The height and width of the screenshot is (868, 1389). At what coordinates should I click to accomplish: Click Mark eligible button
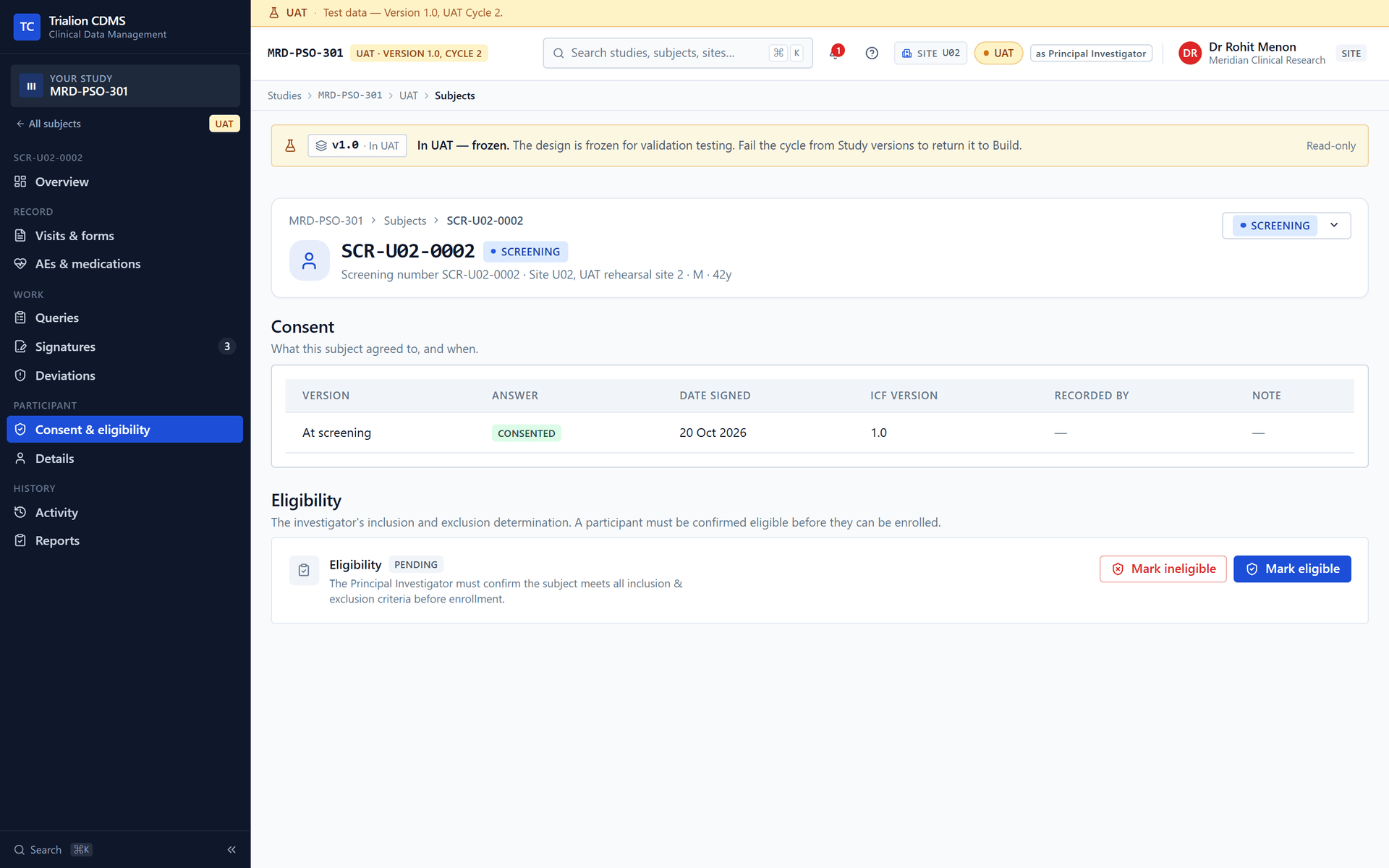1292,569
